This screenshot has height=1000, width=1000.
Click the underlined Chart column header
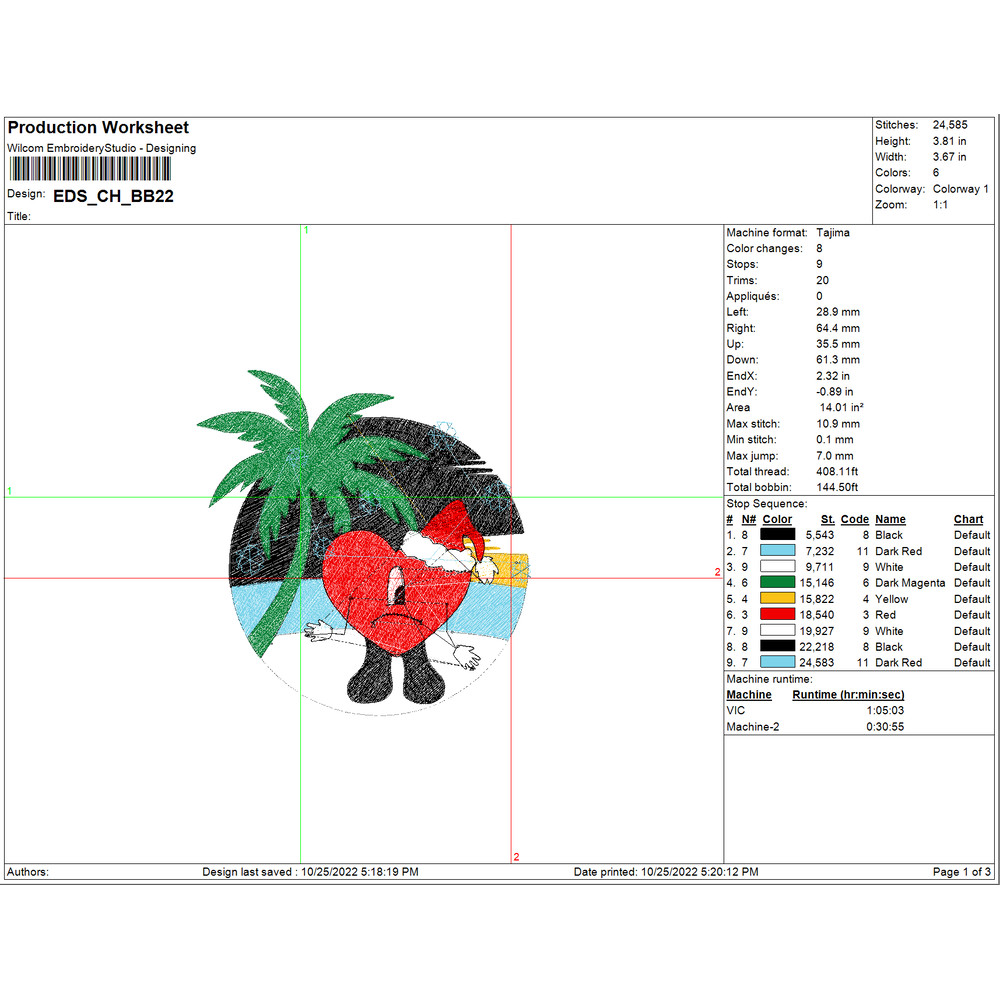[x=968, y=519]
